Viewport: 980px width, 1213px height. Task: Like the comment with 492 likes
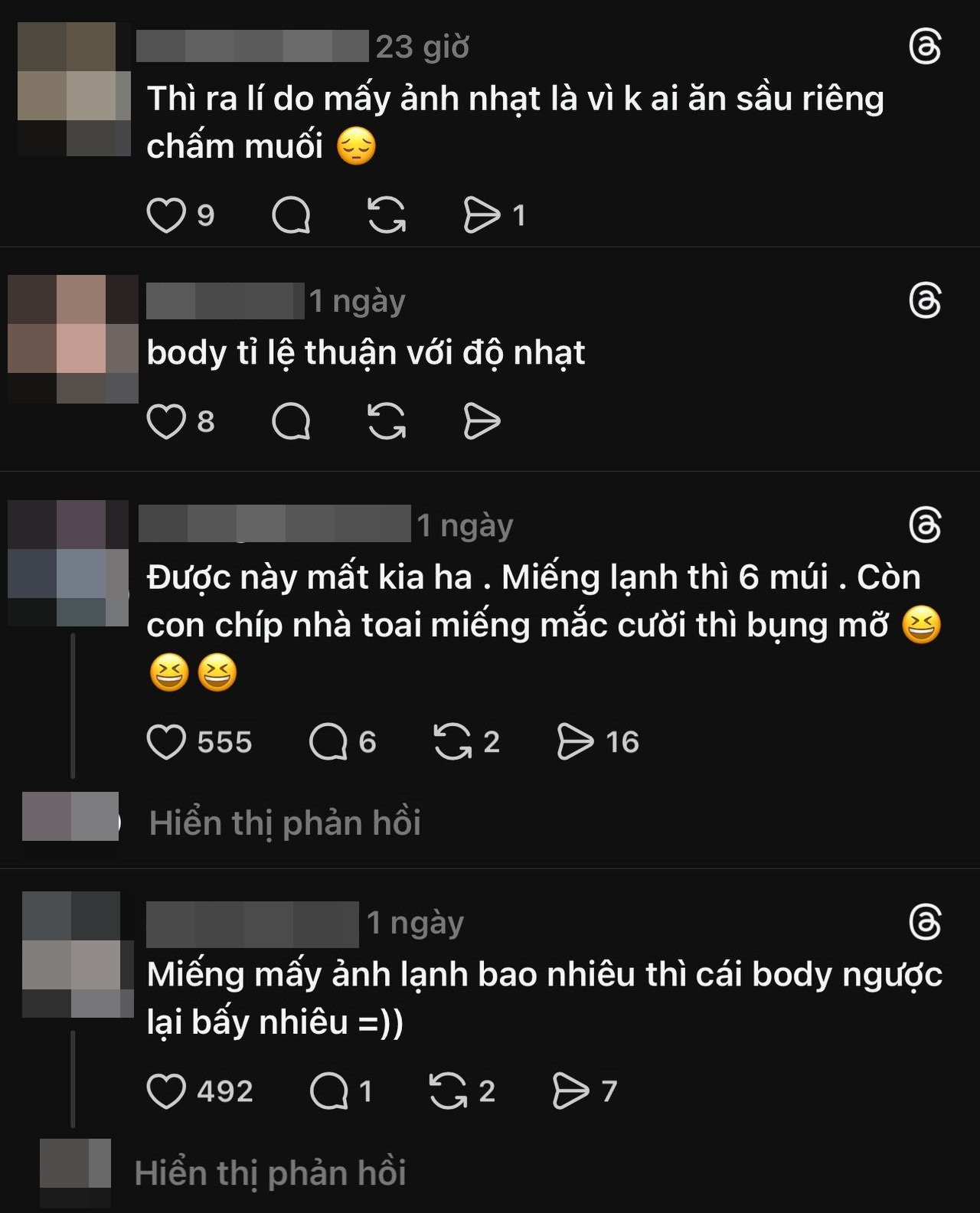166,1091
